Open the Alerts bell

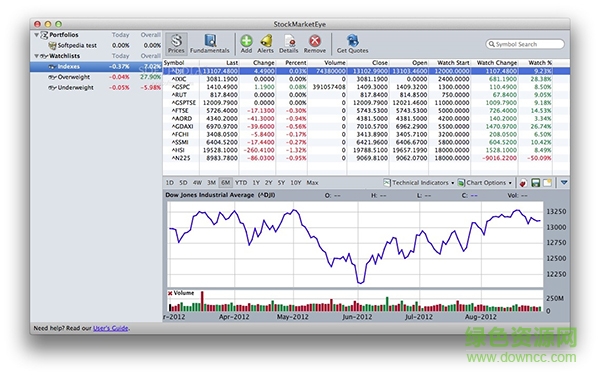(x=266, y=44)
